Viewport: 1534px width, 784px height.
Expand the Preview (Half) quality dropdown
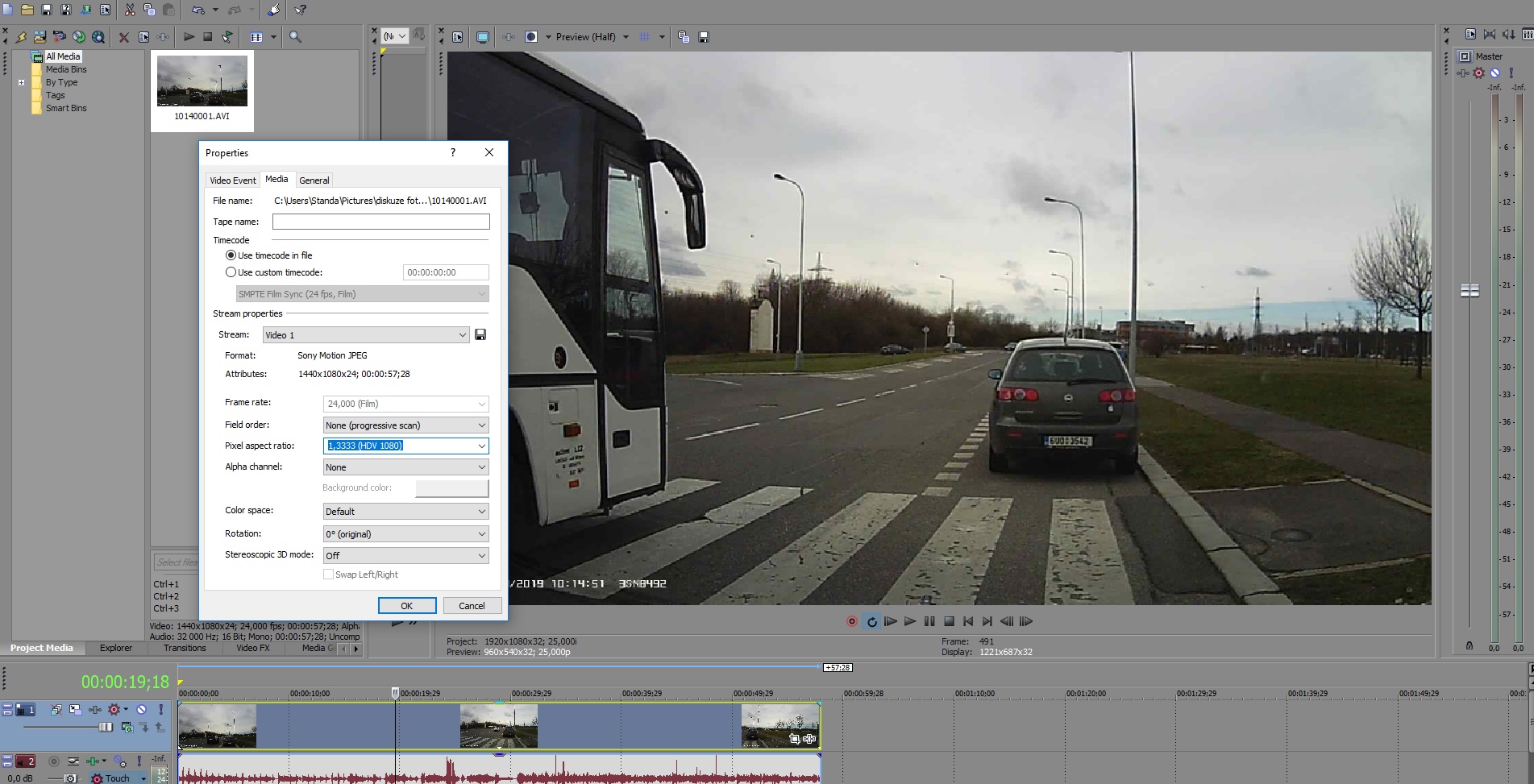[x=626, y=37]
